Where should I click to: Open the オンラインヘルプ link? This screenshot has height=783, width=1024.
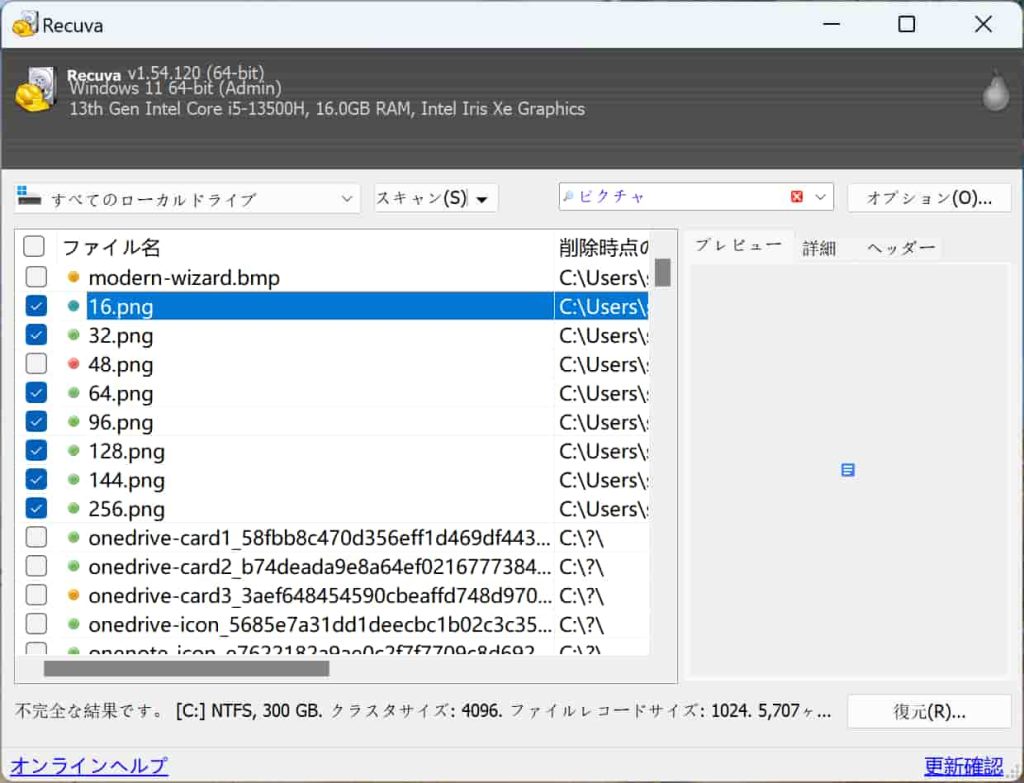(x=89, y=765)
